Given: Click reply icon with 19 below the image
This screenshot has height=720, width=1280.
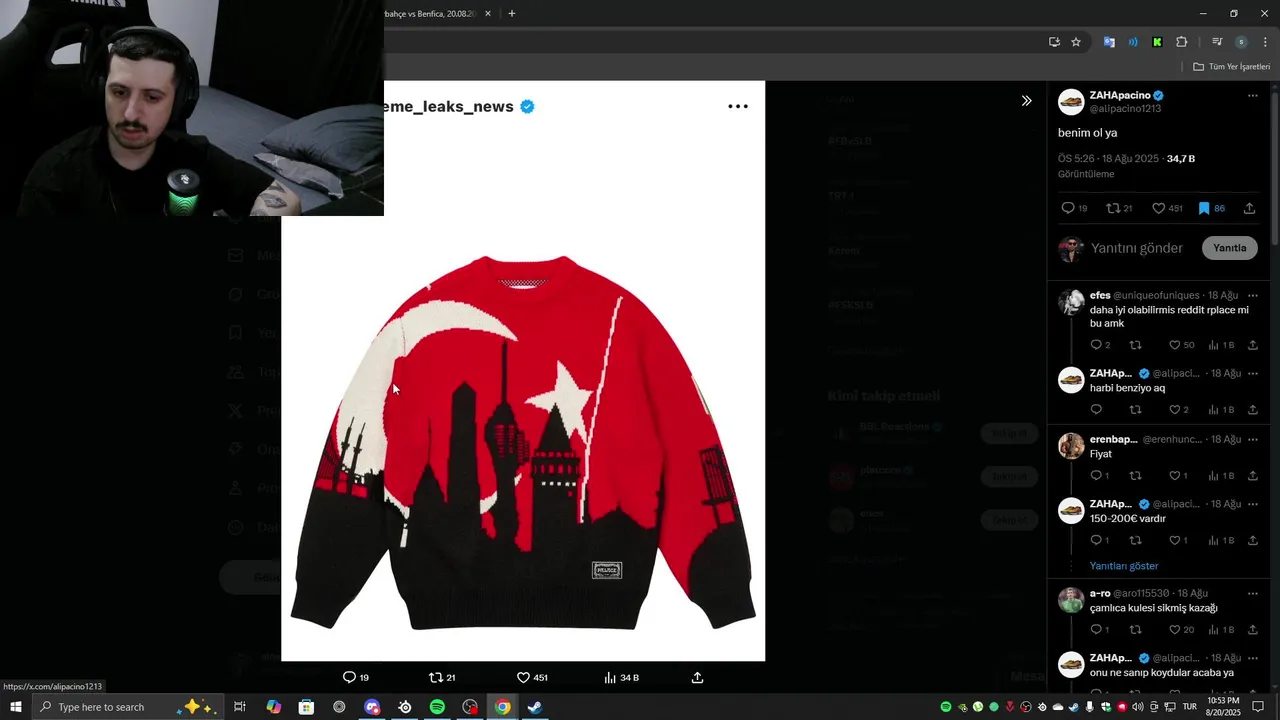Looking at the screenshot, I should 356,677.
